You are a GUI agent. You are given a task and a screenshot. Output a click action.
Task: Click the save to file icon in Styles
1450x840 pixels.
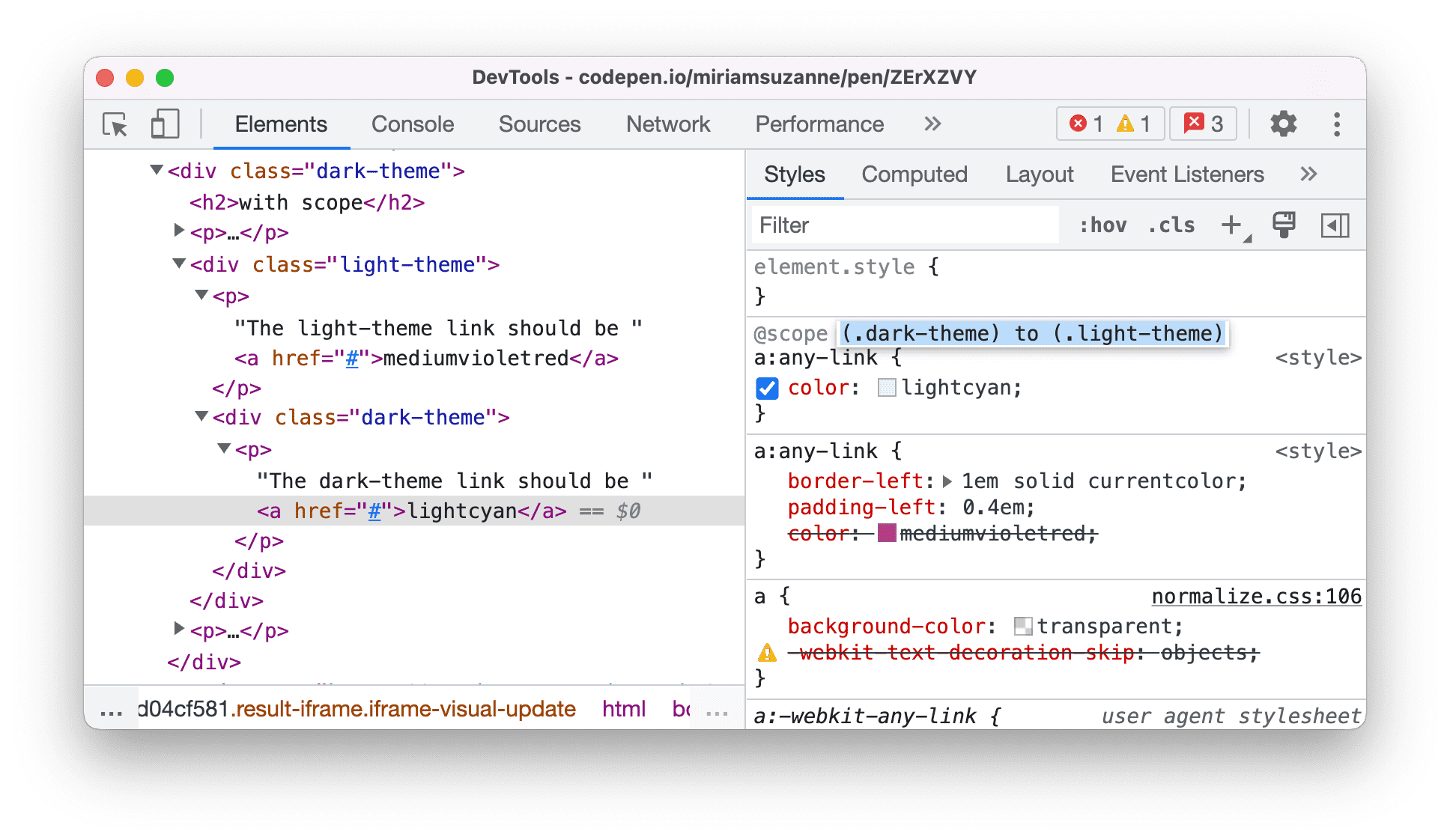pyautogui.click(x=1284, y=222)
